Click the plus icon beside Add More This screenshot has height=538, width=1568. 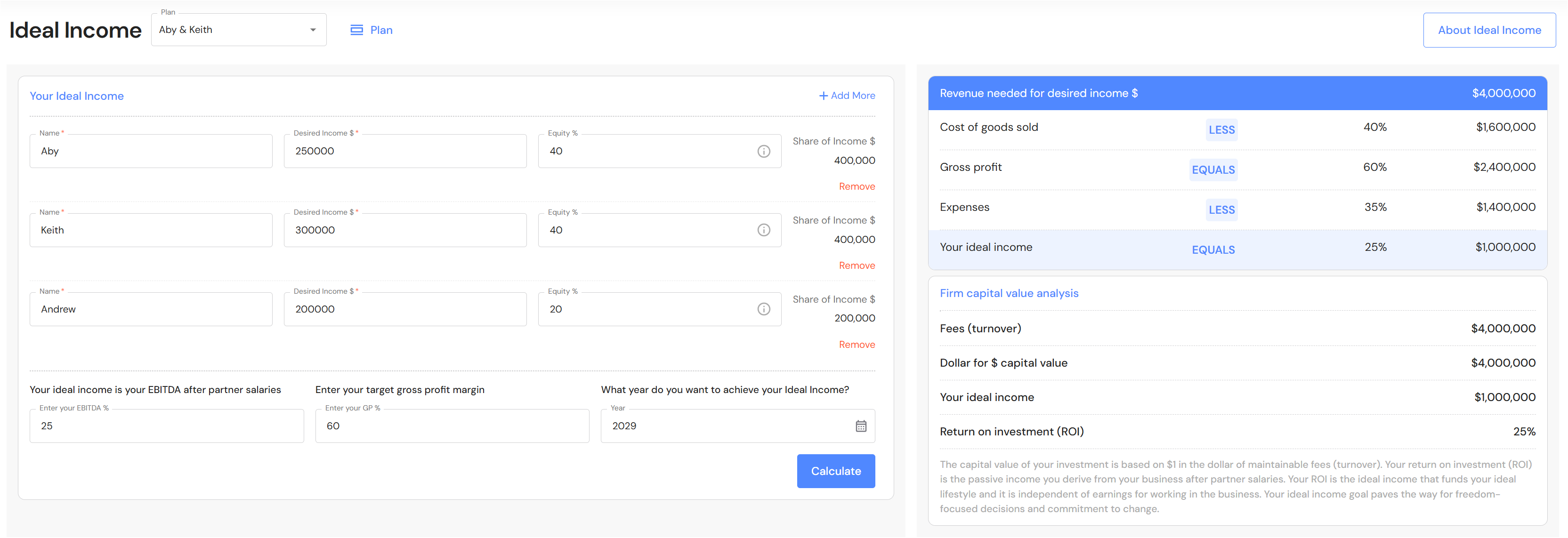pos(823,96)
